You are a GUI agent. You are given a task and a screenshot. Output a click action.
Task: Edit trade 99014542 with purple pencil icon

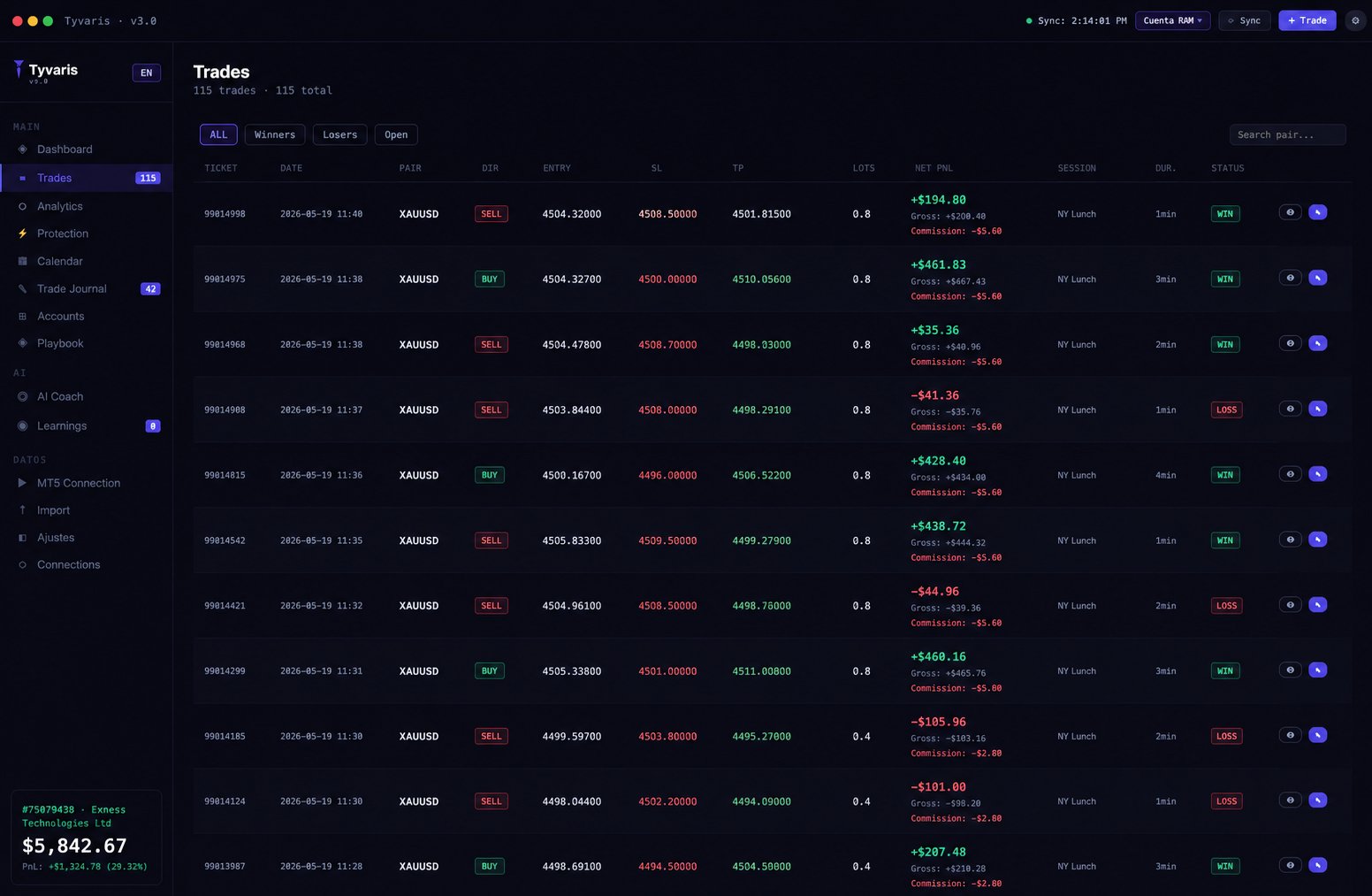coord(1317,540)
